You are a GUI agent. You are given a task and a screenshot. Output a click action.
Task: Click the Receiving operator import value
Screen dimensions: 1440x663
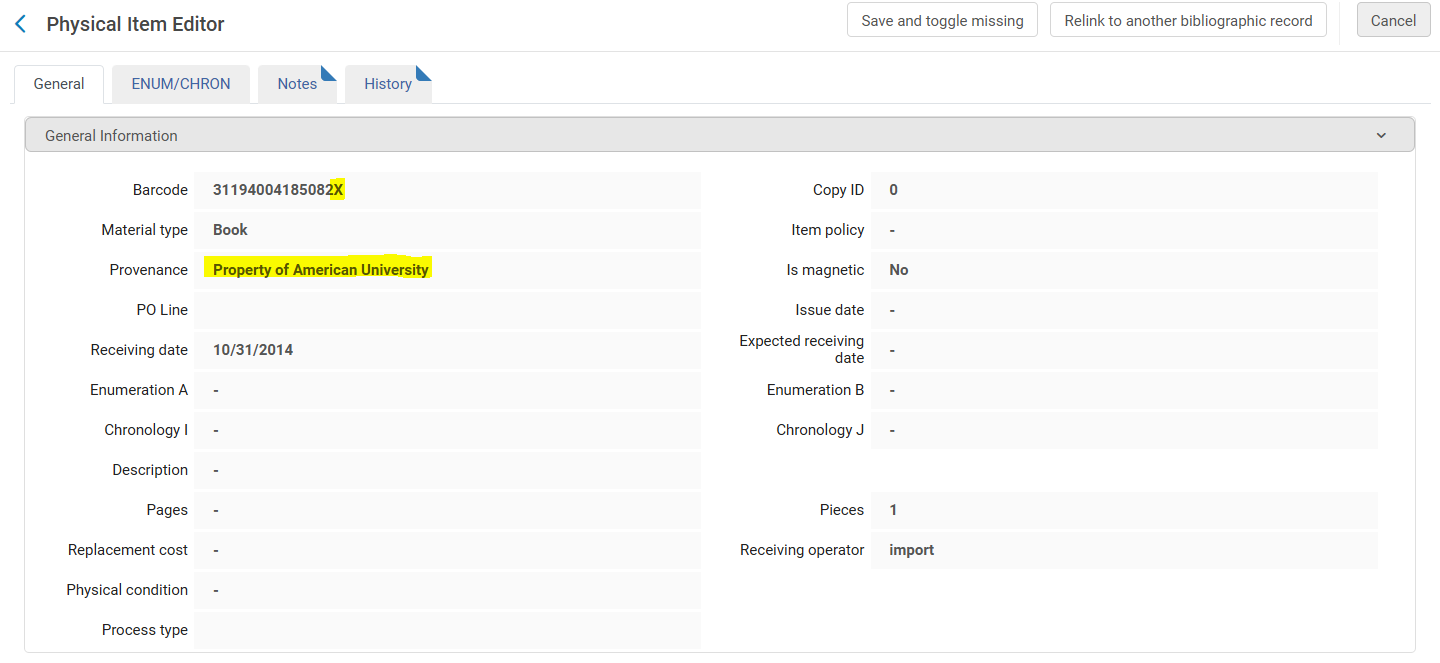pyautogui.click(x=912, y=550)
